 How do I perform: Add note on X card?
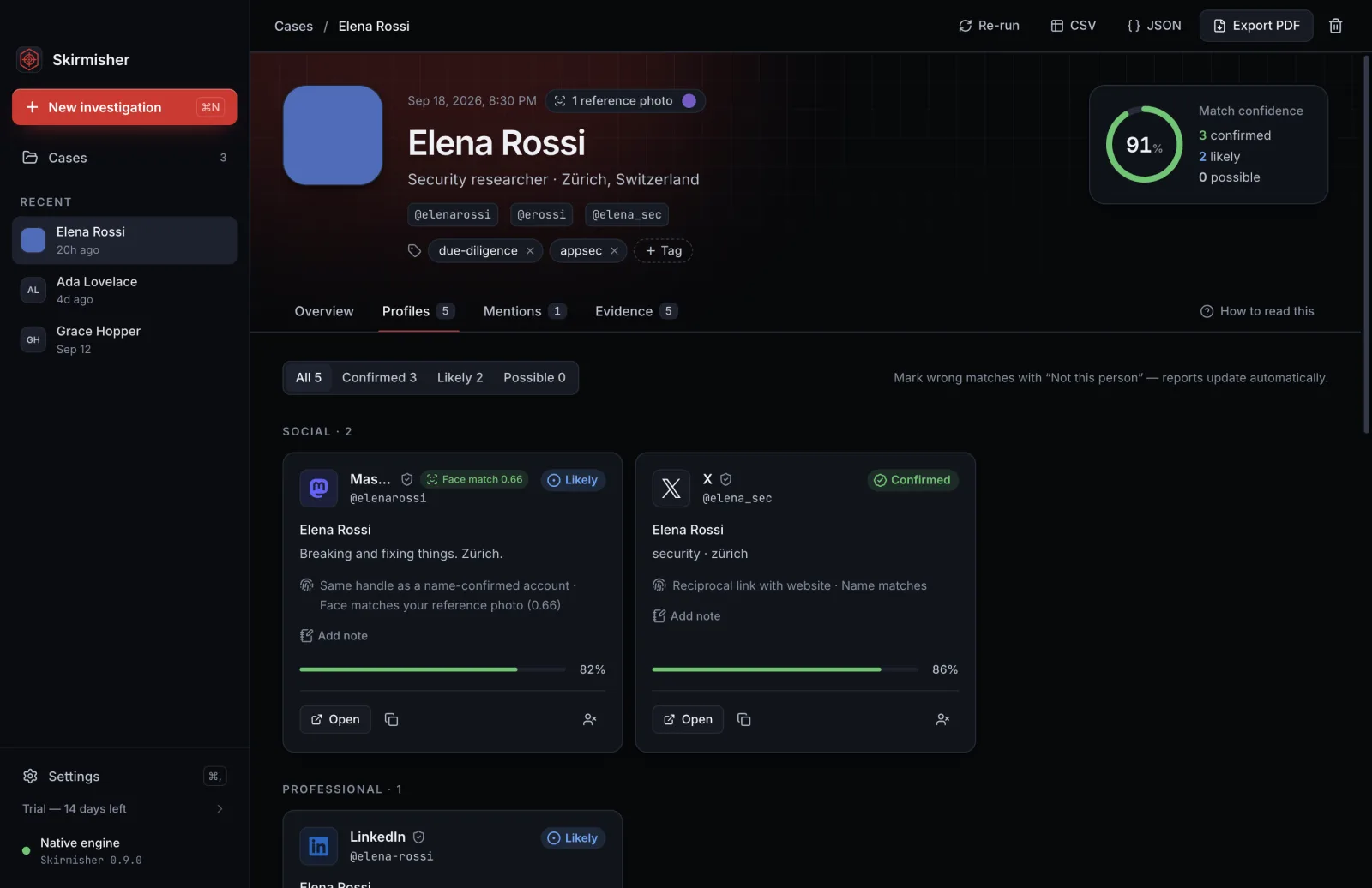click(686, 615)
